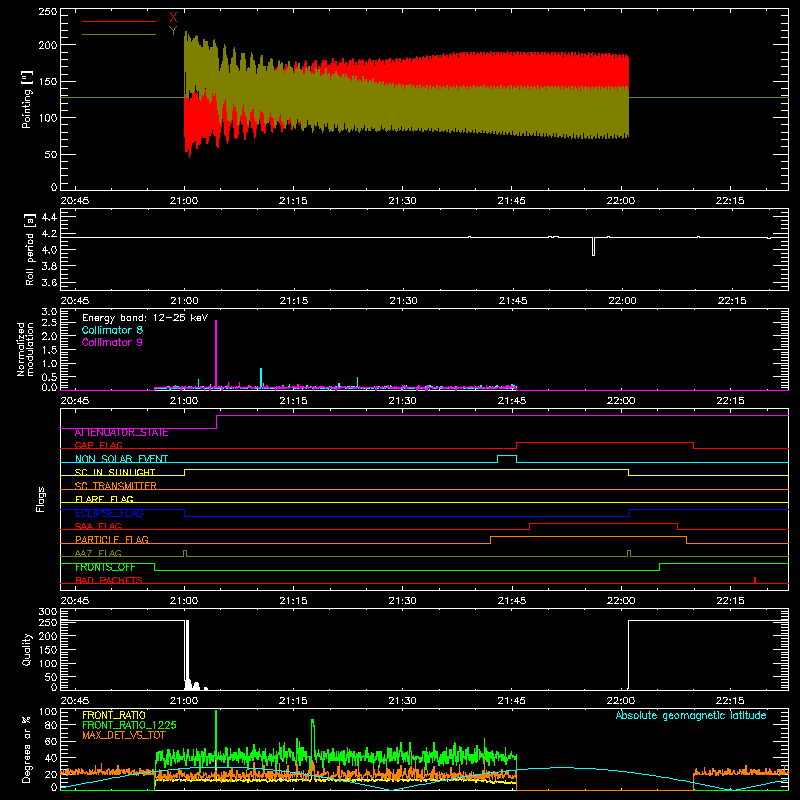This screenshot has height=800, width=800.
Task: Click the Collimator 8 legend entry
Action: tap(112, 330)
